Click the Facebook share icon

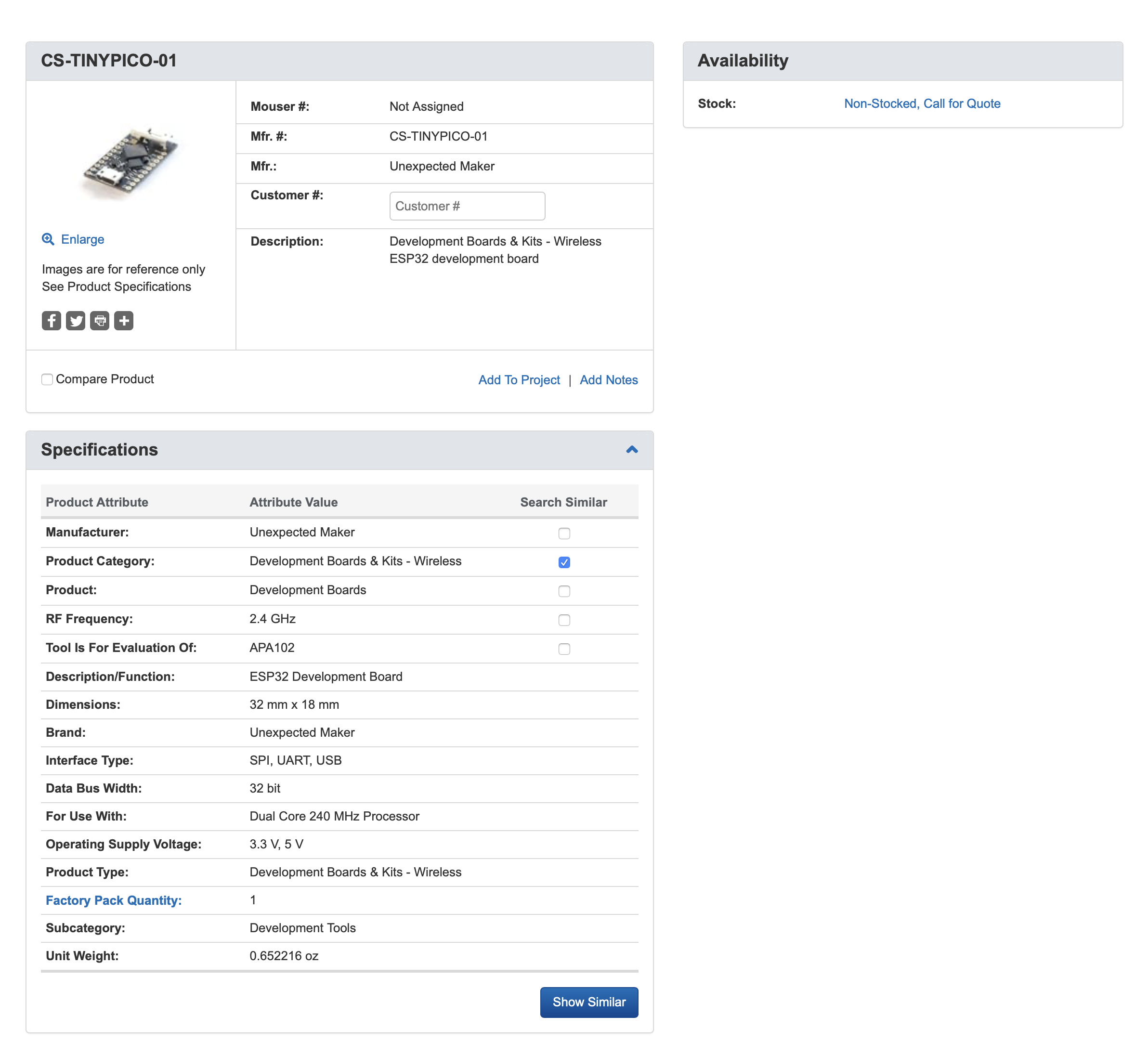pyautogui.click(x=52, y=321)
